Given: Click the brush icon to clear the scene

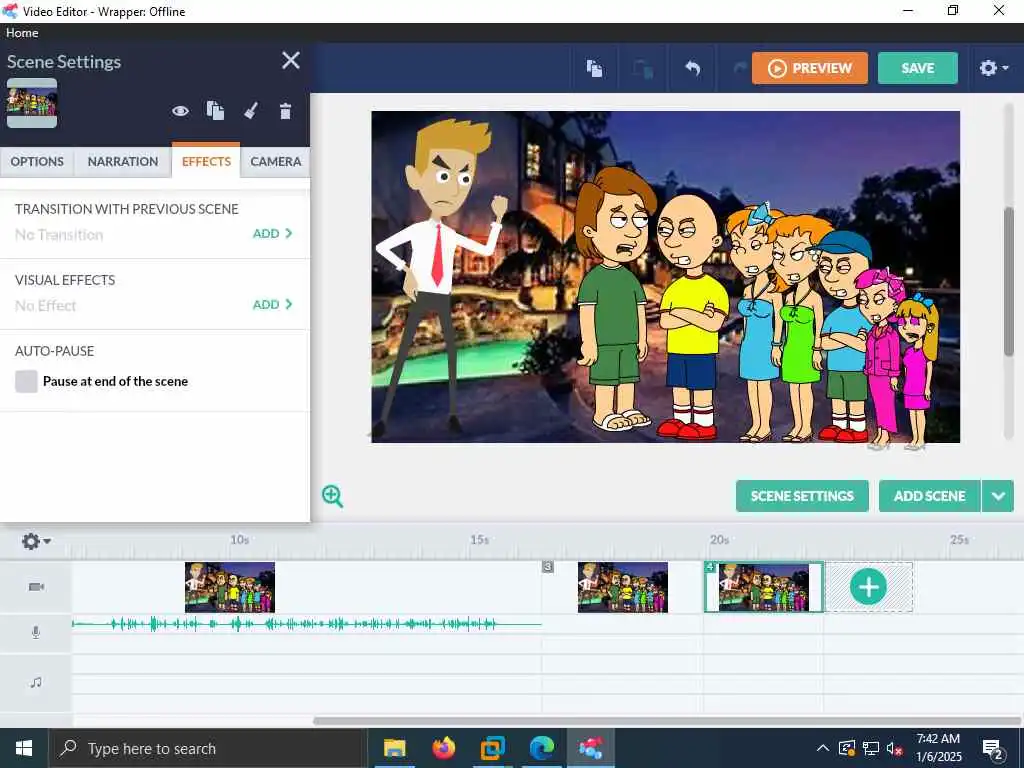Looking at the screenshot, I should pos(251,111).
